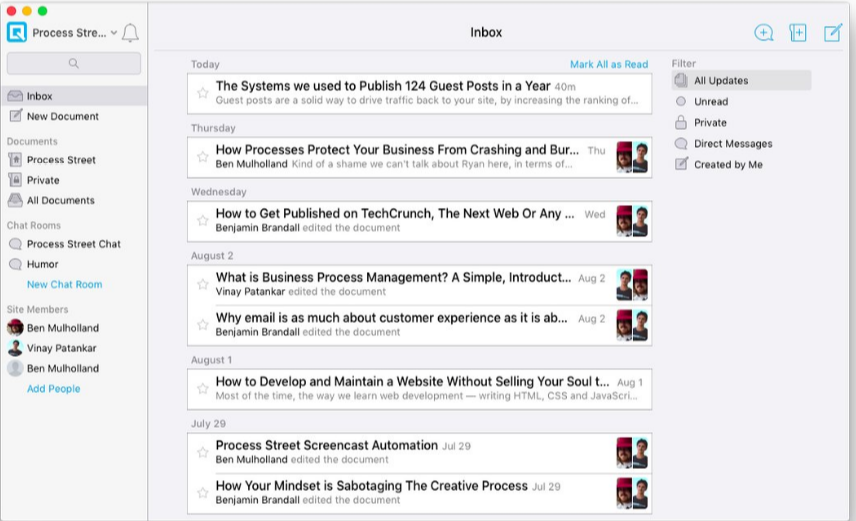Star 'Why email is as much' item
The image size is (856, 521).
203,324
